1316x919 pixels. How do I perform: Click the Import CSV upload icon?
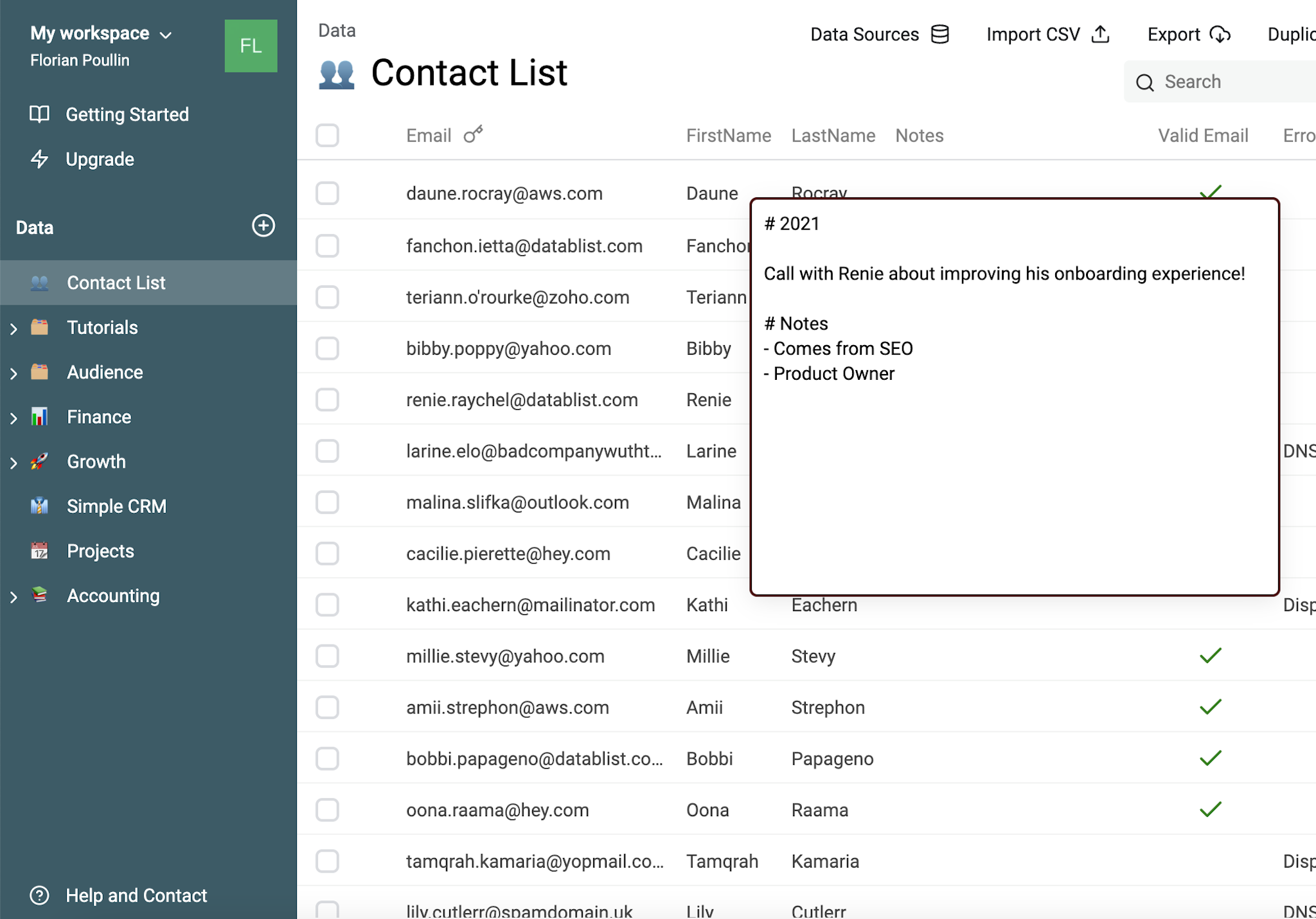1100,34
